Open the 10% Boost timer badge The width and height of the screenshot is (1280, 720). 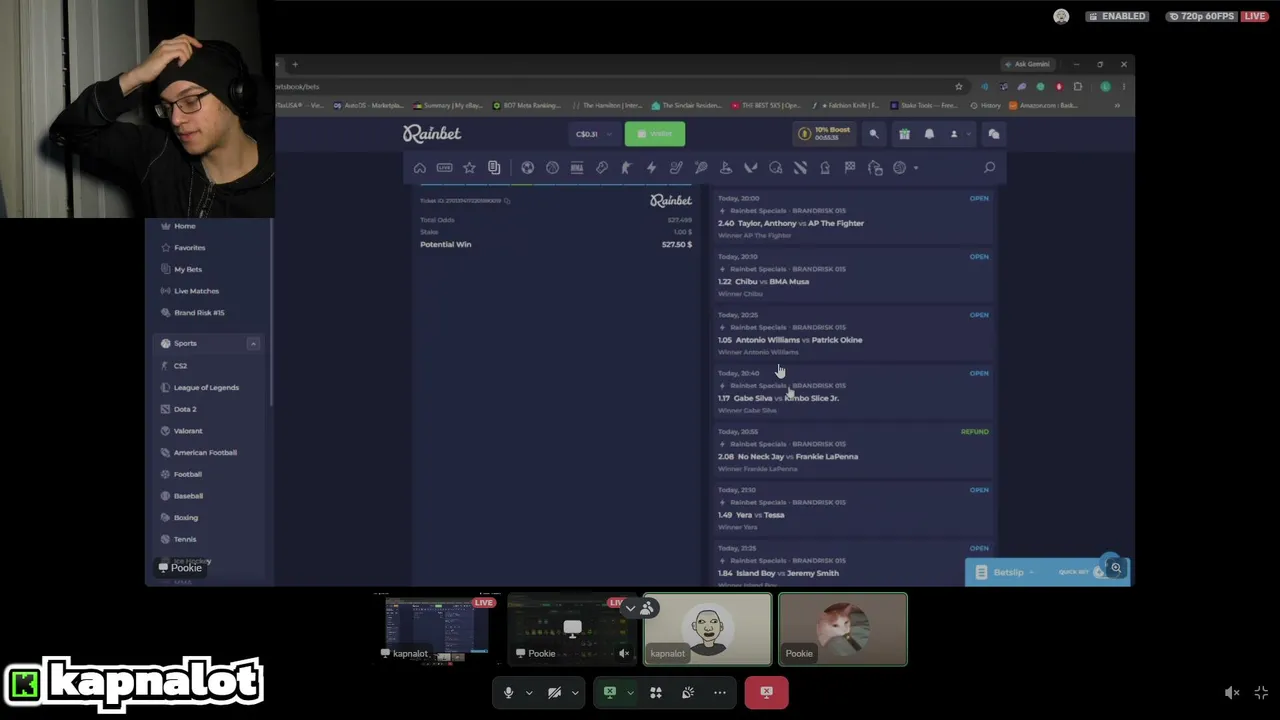coord(826,134)
